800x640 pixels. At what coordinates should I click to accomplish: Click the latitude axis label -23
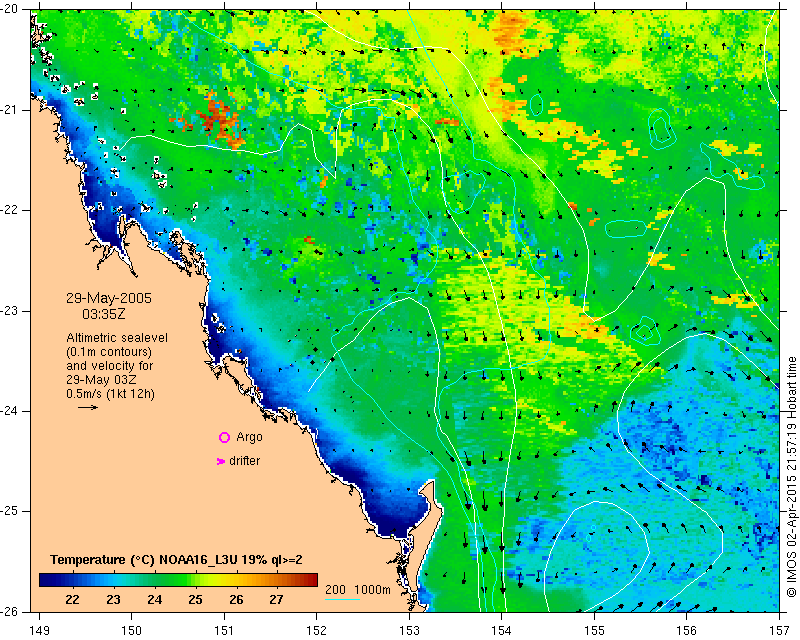[x=9, y=311]
